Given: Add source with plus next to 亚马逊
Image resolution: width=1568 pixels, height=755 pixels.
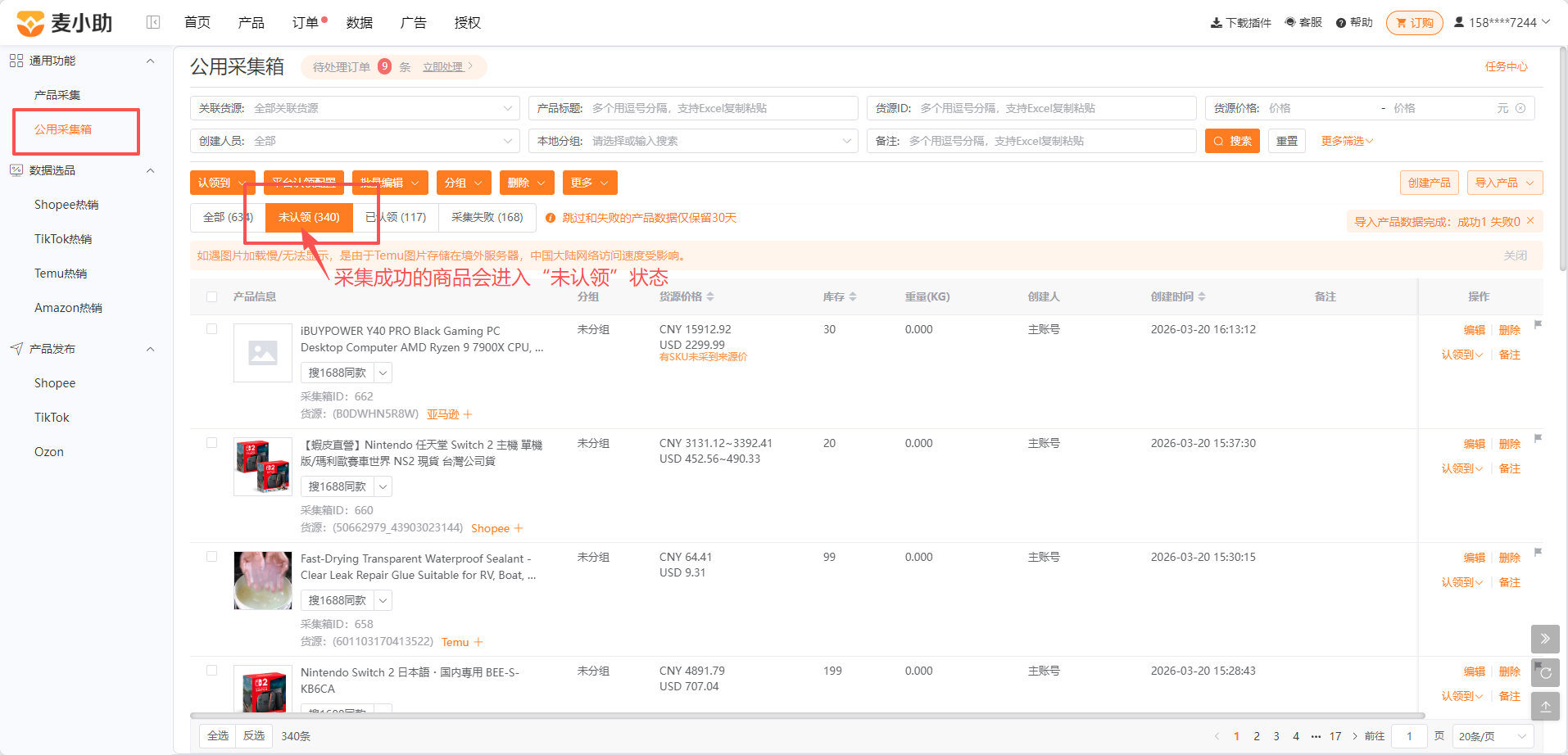Looking at the screenshot, I should [468, 414].
